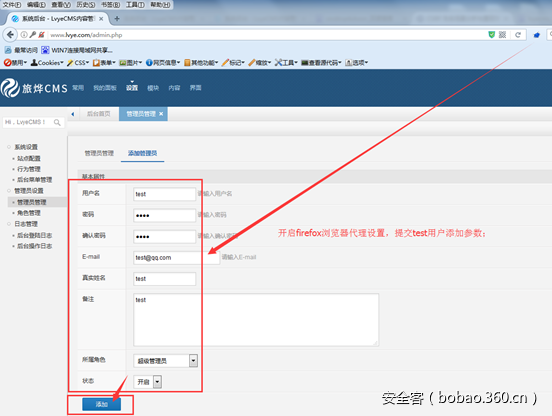Open the 编辑(E) menu
This screenshot has height=416, width=552.
(36, 5)
